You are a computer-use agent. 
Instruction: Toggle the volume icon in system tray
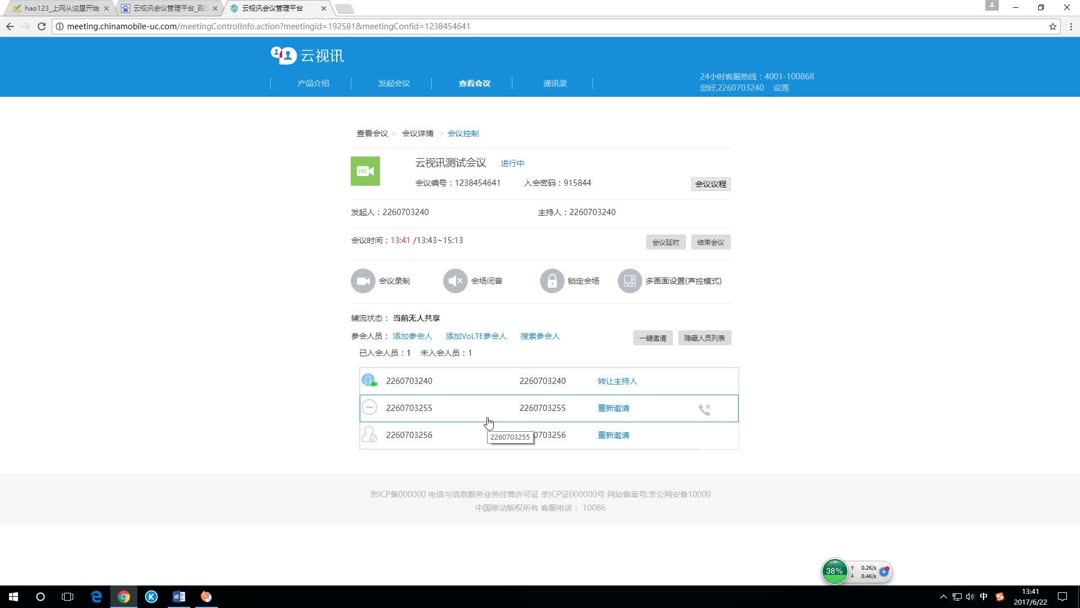click(970, 596)
